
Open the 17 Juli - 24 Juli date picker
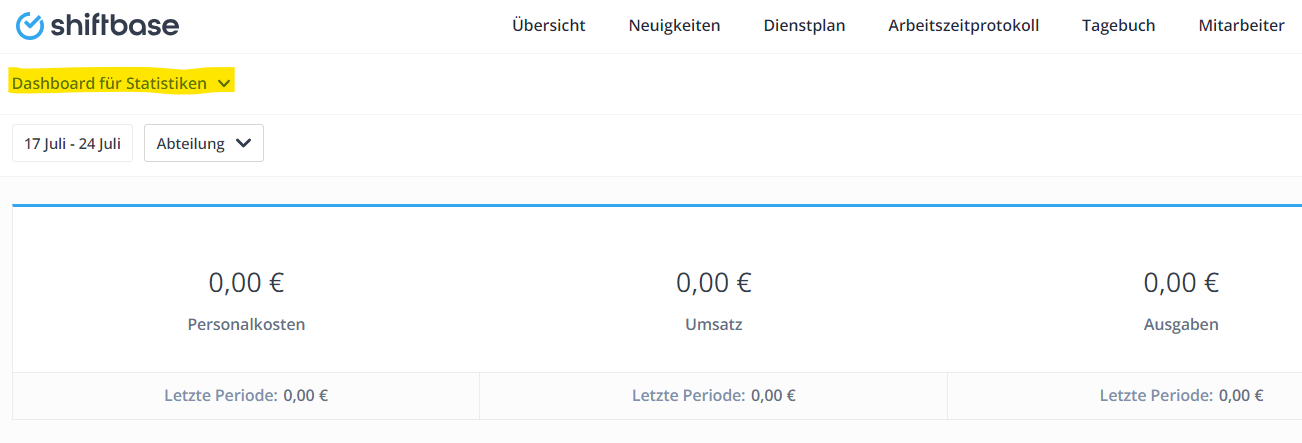point(72,143)
